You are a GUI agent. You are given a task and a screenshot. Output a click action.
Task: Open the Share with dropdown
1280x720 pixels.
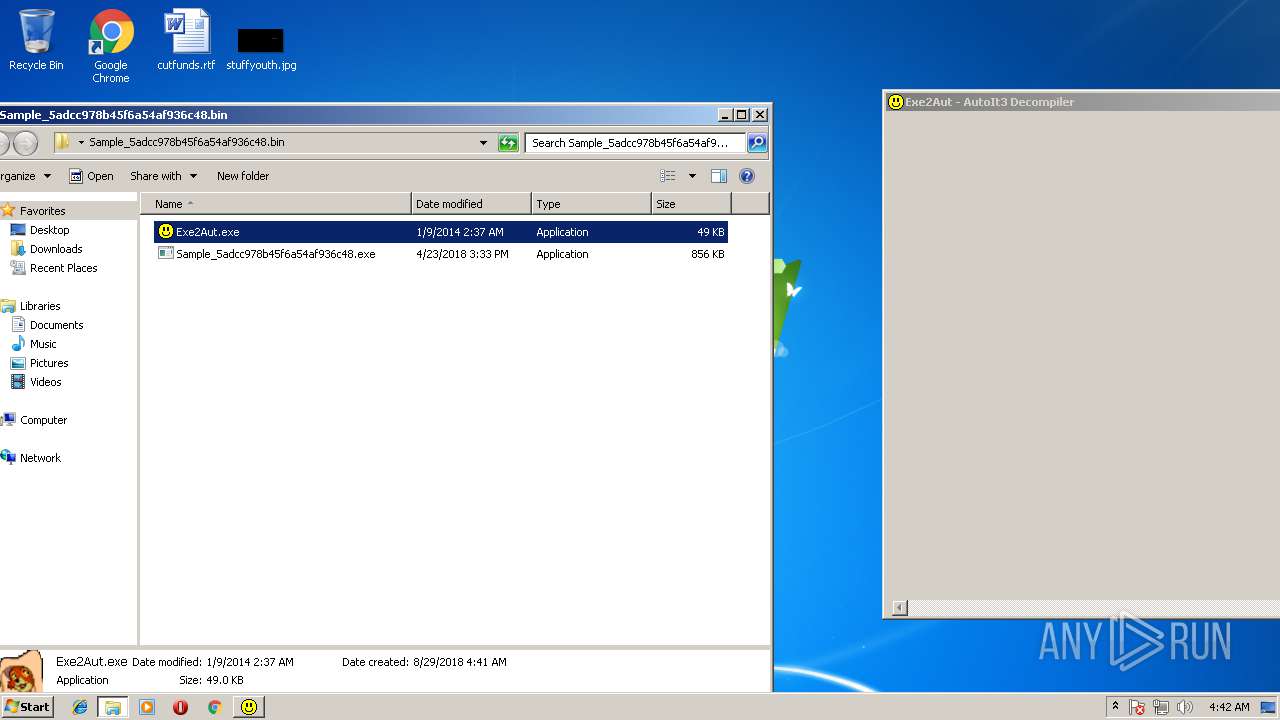163,176
